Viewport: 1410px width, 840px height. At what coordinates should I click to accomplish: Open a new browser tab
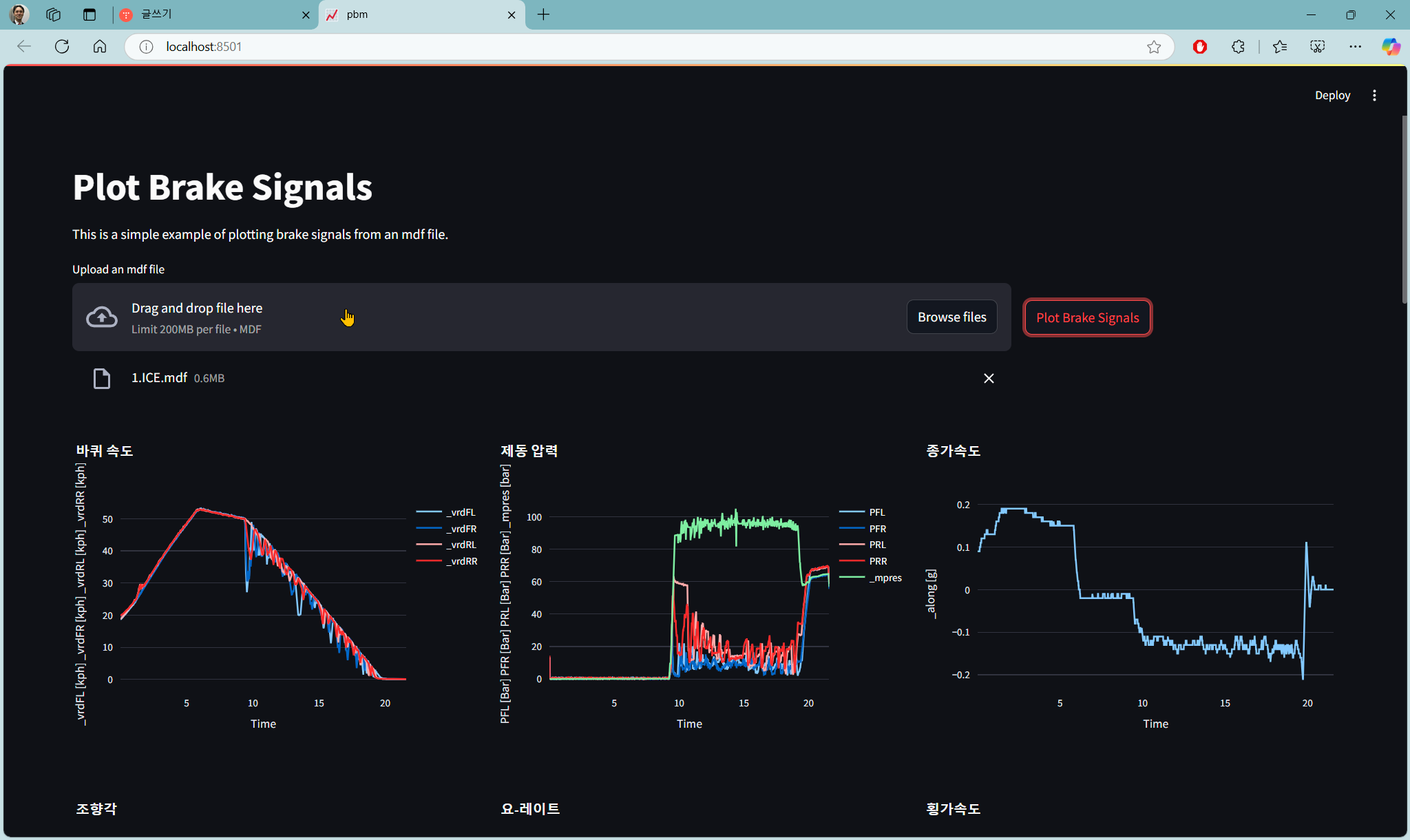(543, 14)
